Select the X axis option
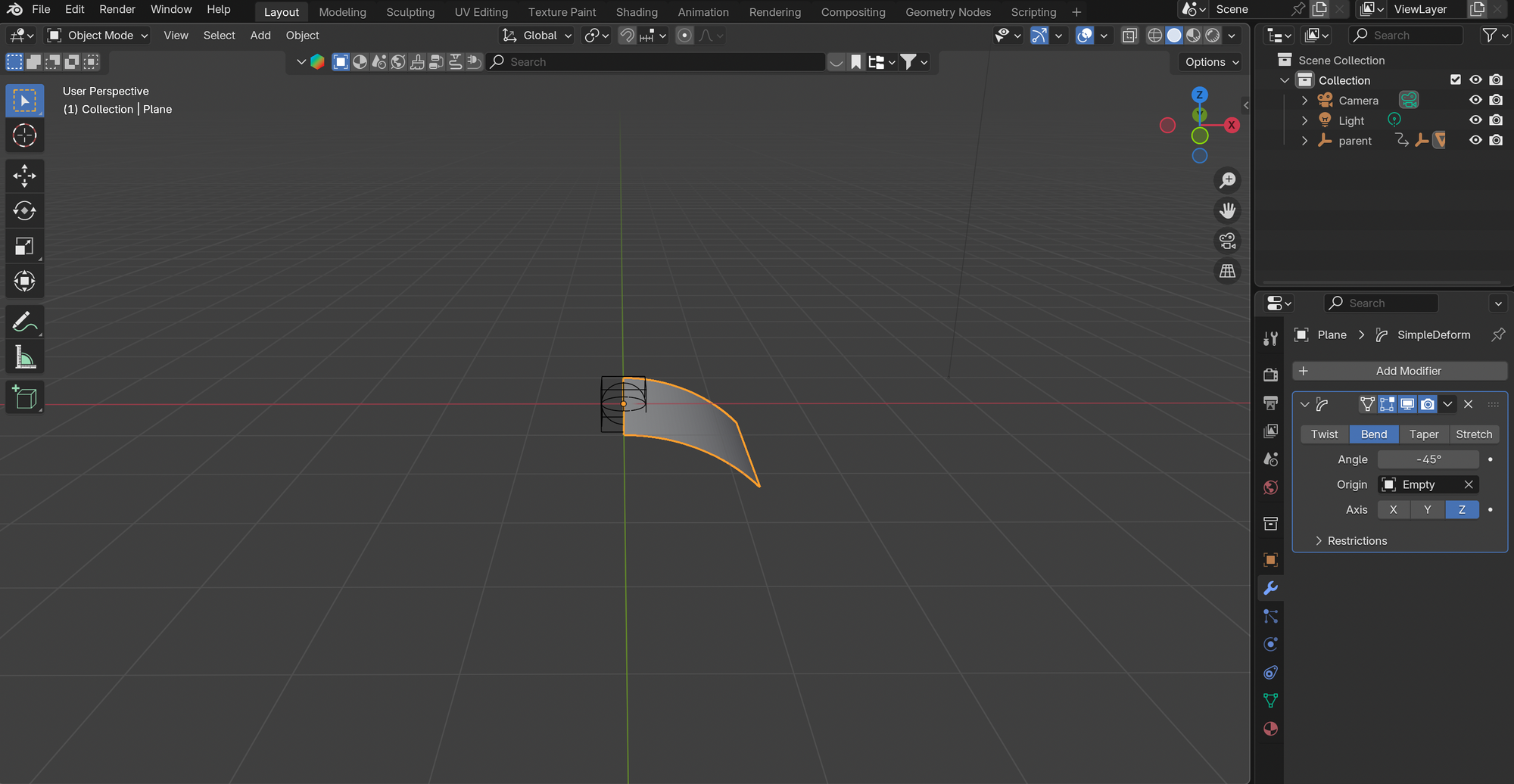The width and height of the screenshot is (1514, 784). [1393, 509]
